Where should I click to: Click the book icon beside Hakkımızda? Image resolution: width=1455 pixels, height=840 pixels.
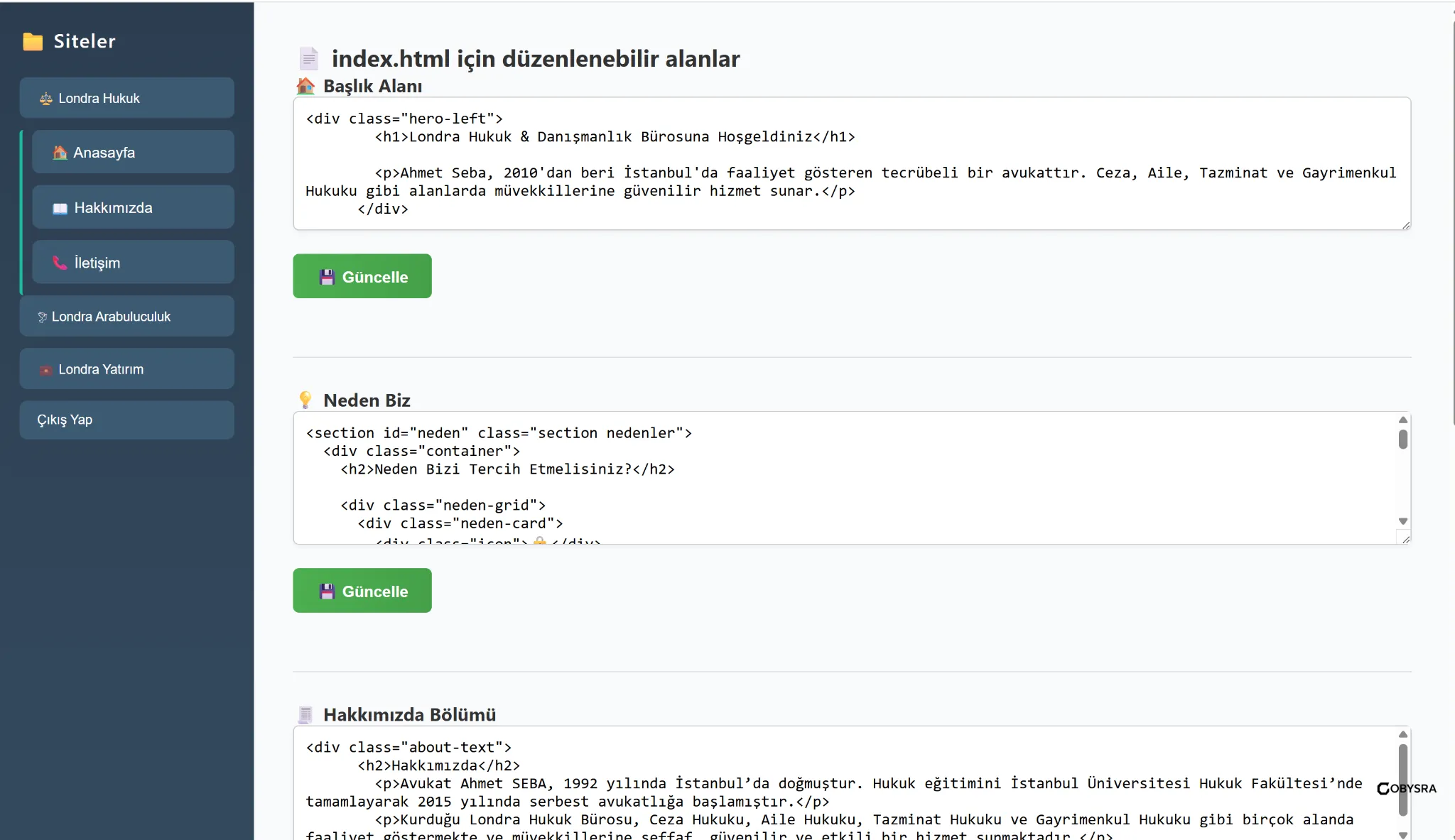coord(60,208)
